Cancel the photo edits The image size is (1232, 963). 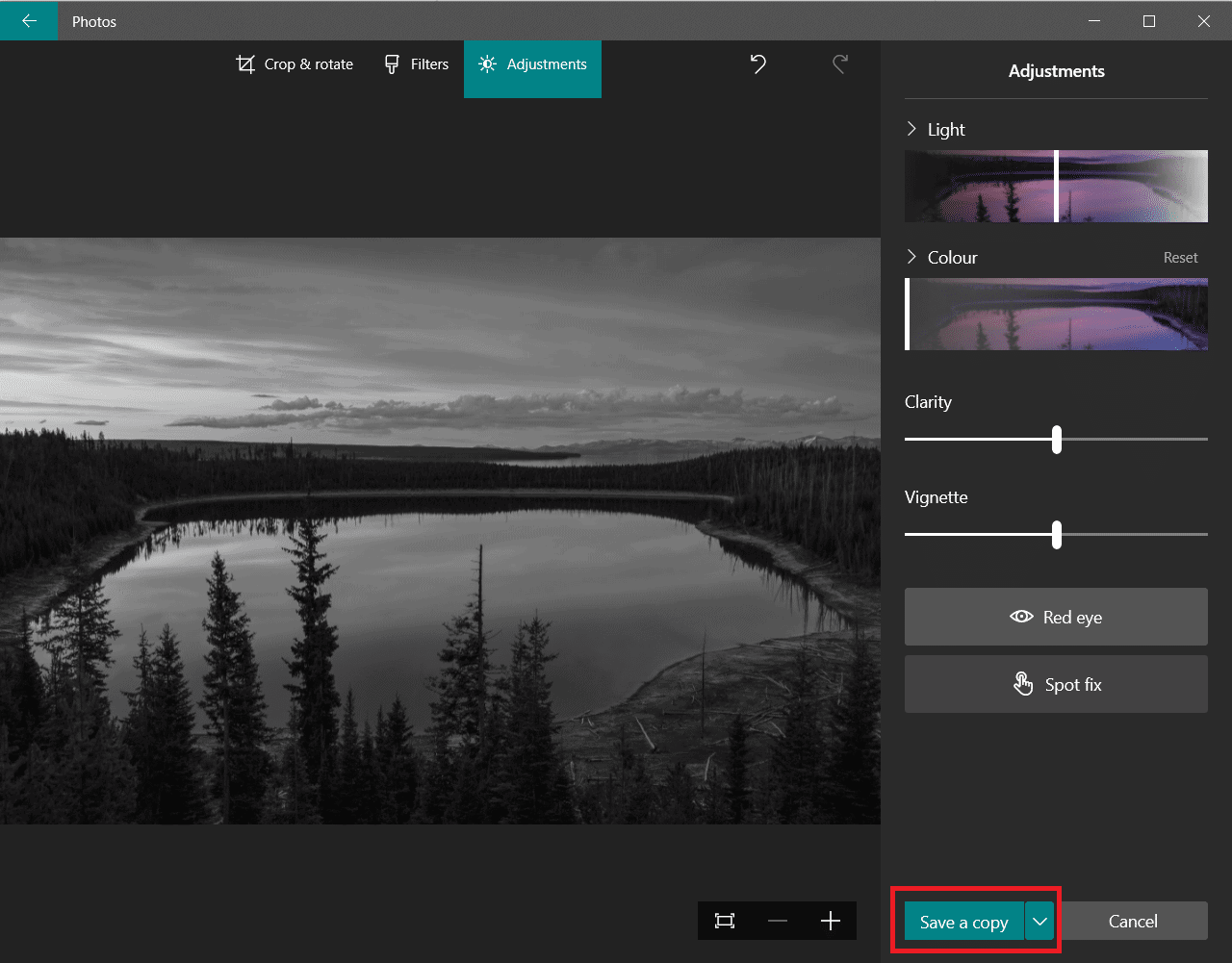[x=1134, y=921]
